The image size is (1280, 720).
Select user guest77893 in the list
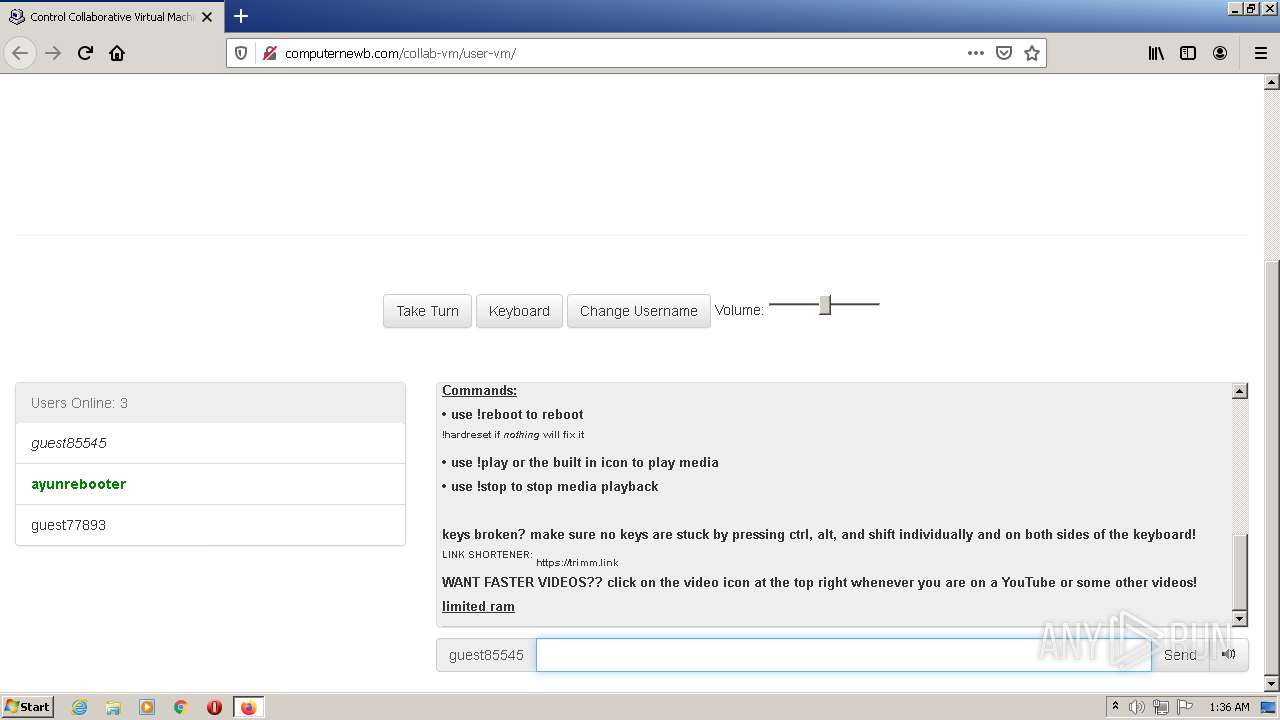pyautogui.click(x=210, y=525)
